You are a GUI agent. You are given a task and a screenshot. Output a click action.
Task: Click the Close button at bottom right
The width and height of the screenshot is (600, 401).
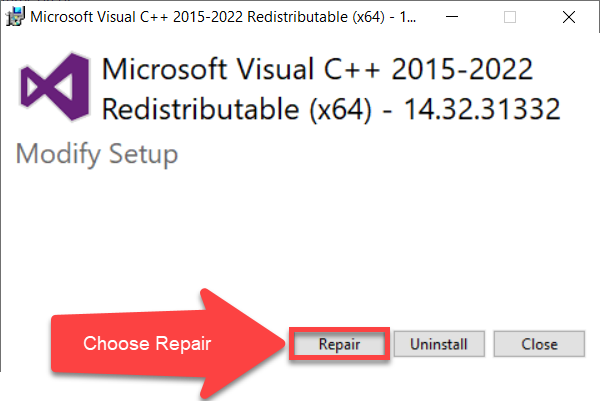(539, 344)
